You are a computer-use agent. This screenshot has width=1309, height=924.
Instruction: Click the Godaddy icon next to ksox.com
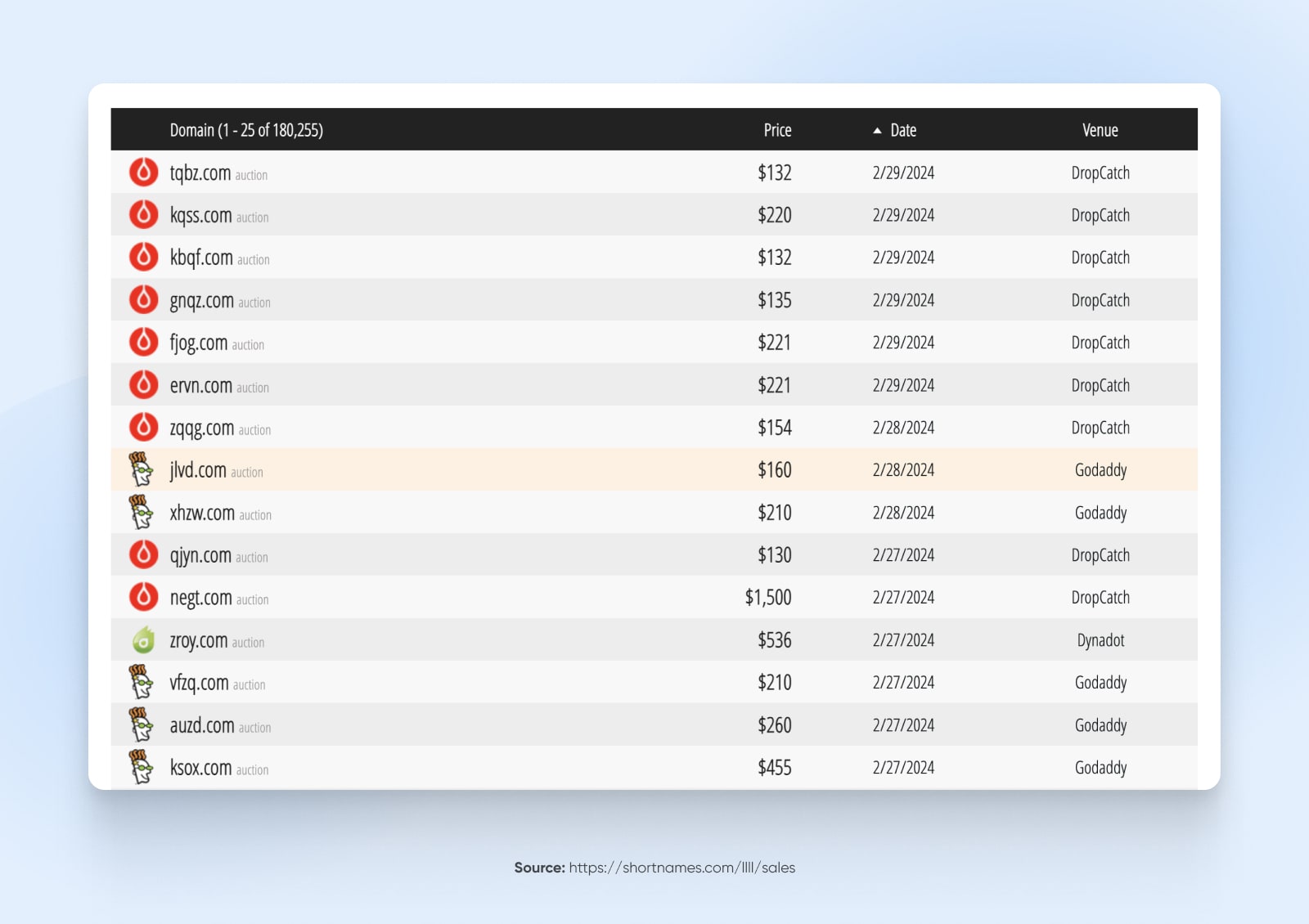click(x=143, y=767)
